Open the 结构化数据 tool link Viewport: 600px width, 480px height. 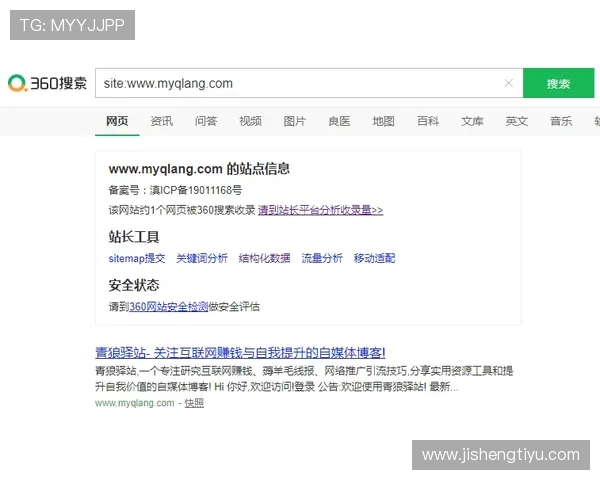(264, 258)
